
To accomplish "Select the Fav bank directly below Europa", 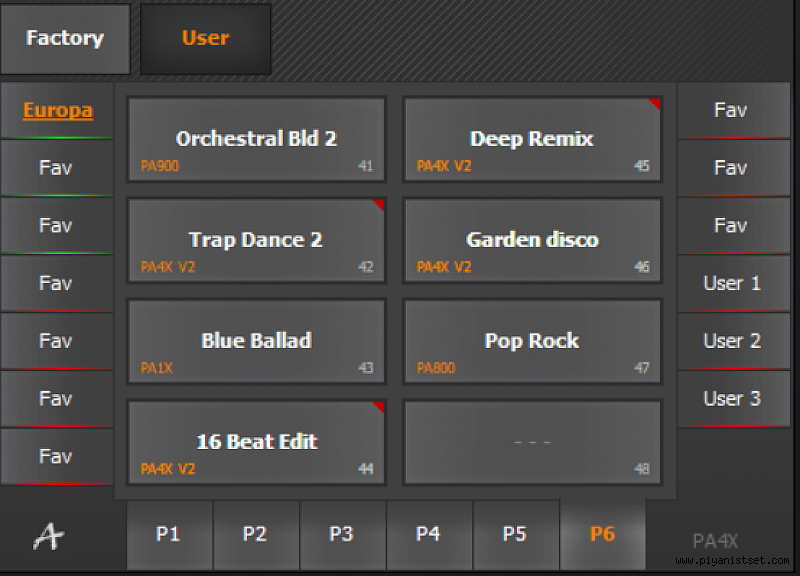I will (57, 168).
